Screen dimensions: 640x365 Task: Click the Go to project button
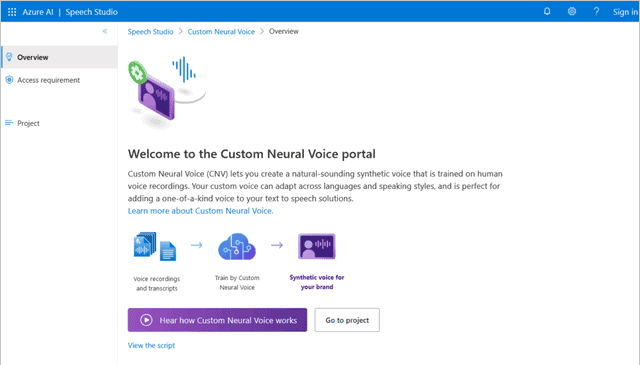[x=347, y=320]
